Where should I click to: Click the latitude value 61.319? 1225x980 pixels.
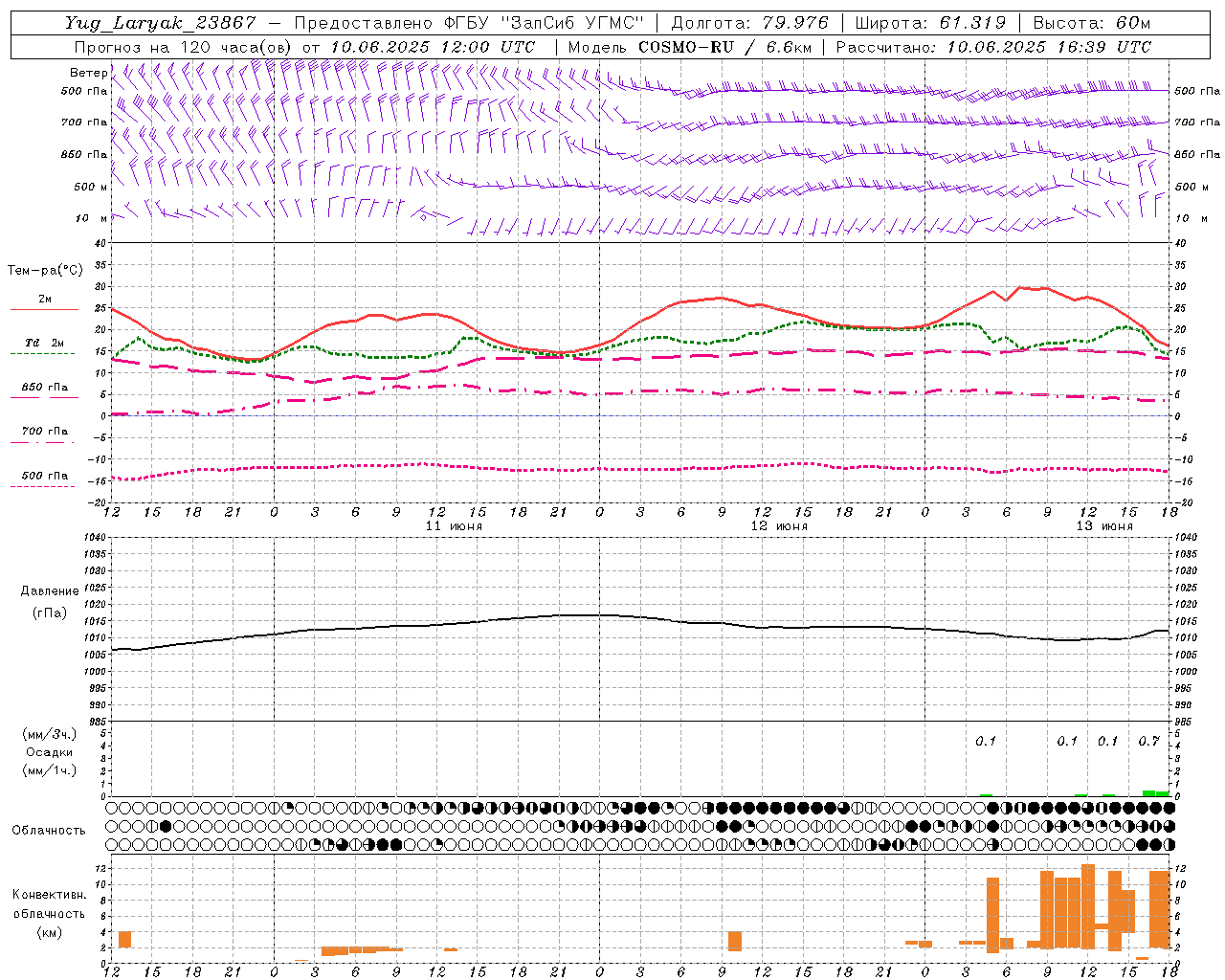click(x=971, y=23)
